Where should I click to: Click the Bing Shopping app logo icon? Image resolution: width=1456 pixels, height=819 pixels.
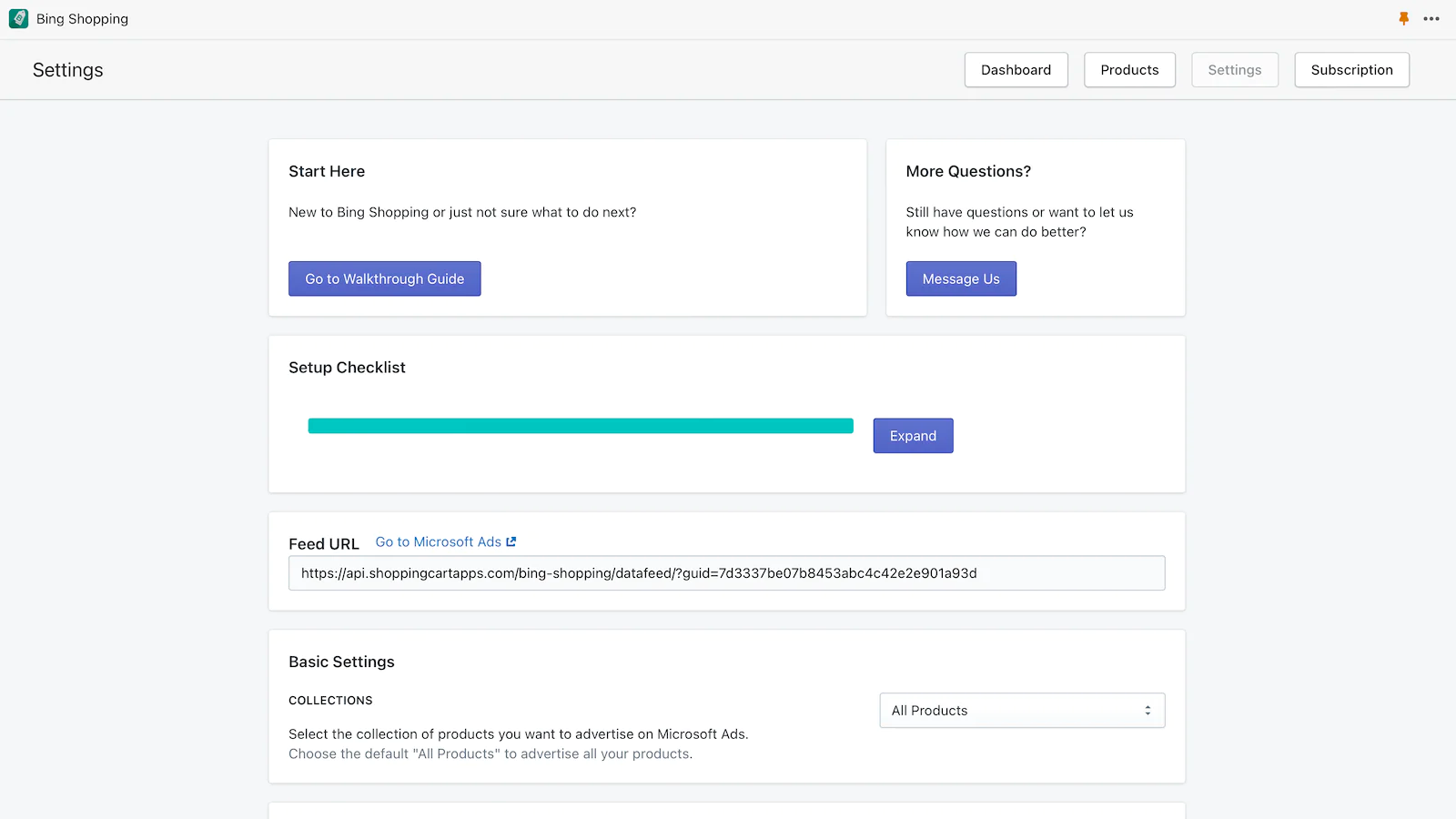point(18,19)
